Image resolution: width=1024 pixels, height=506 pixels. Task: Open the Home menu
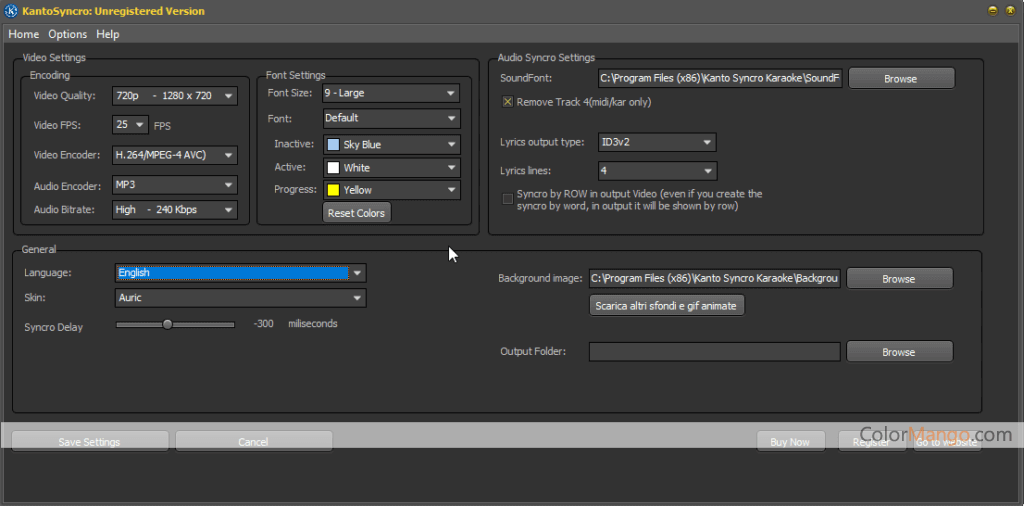click(x=24, y=34)
